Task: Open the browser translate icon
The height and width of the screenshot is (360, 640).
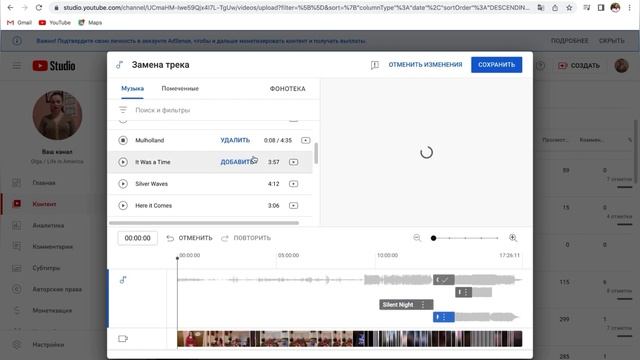Action: (541, 8)
